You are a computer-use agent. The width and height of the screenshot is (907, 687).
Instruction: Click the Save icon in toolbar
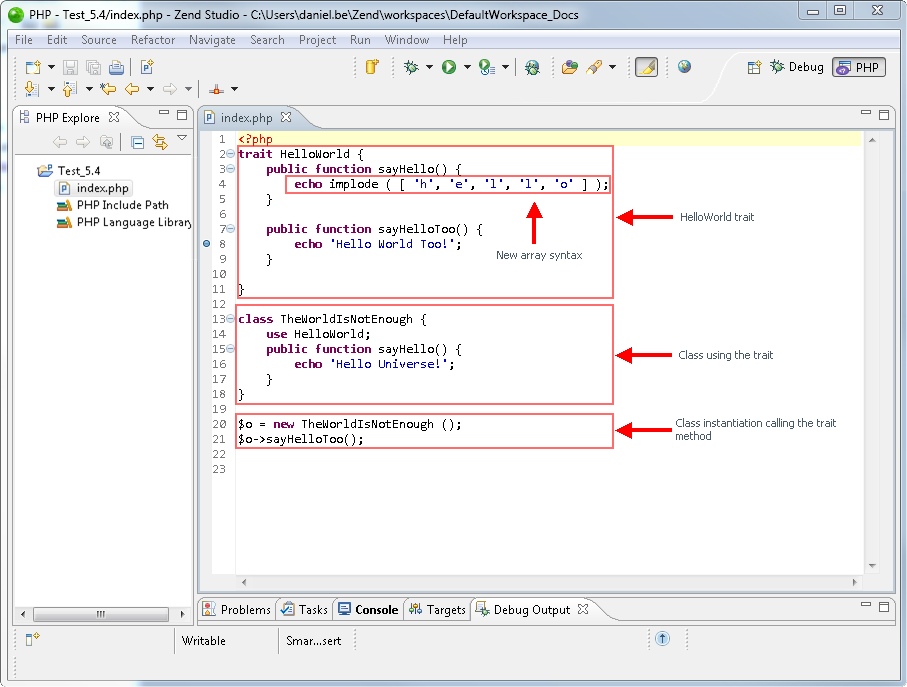[71, 67]
